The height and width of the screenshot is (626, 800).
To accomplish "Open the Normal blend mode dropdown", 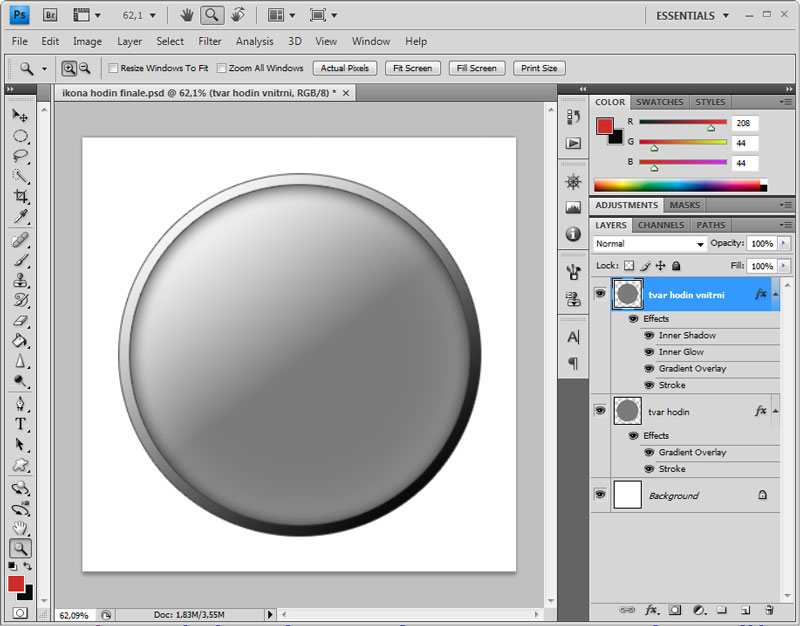I will (650, 244).
